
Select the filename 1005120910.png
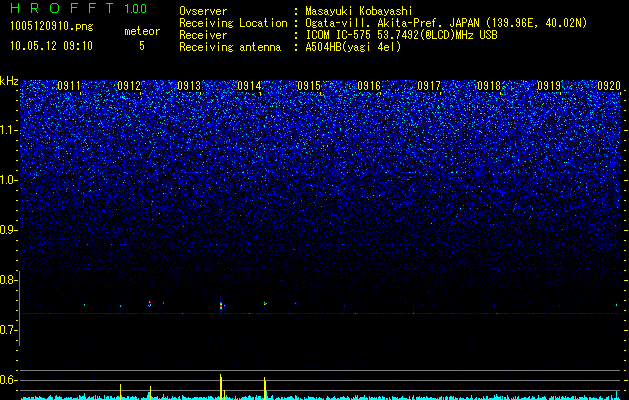point(52,27)
